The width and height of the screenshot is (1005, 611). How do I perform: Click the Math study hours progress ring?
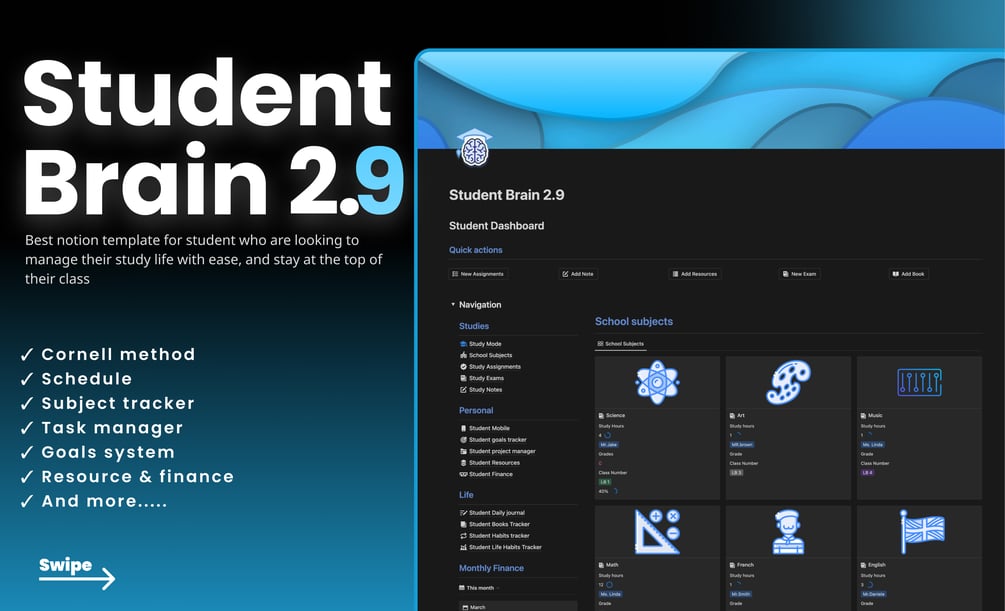coord(609,585)
